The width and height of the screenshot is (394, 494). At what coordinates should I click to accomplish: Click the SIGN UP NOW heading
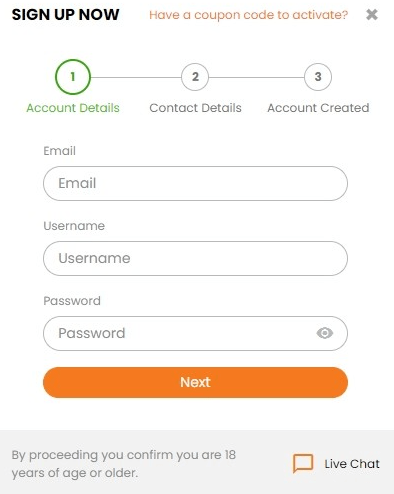pos(65,15)
